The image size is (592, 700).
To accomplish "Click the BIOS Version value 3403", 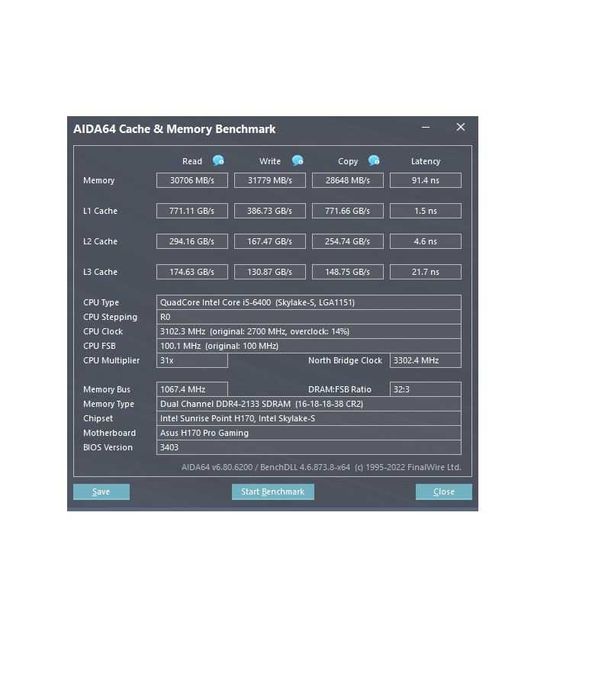I will [x=309, y=447].
